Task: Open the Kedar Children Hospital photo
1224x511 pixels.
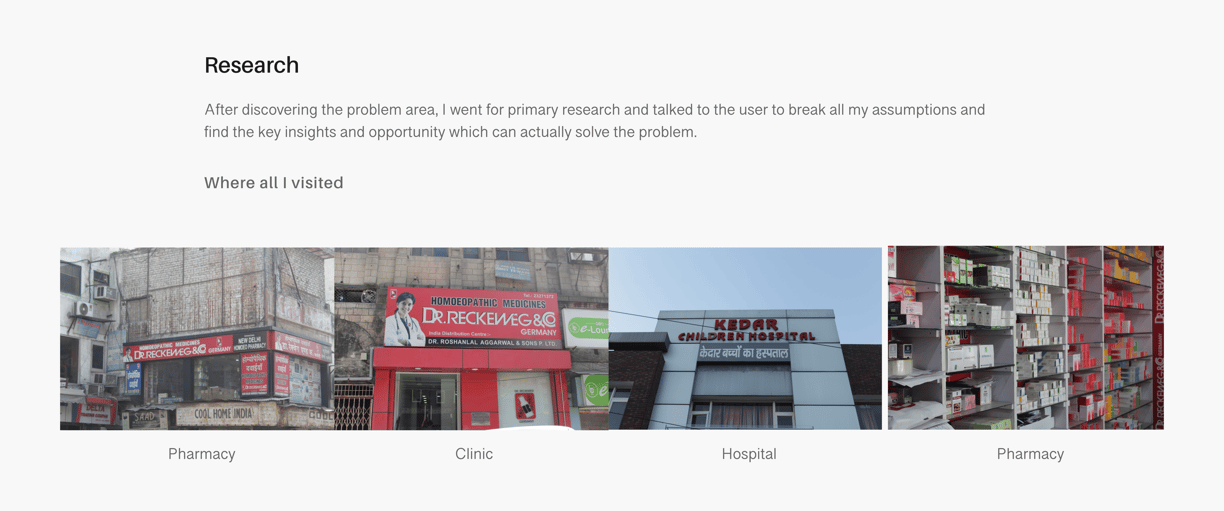Action: pyautogui.click(x=745, y=339)
